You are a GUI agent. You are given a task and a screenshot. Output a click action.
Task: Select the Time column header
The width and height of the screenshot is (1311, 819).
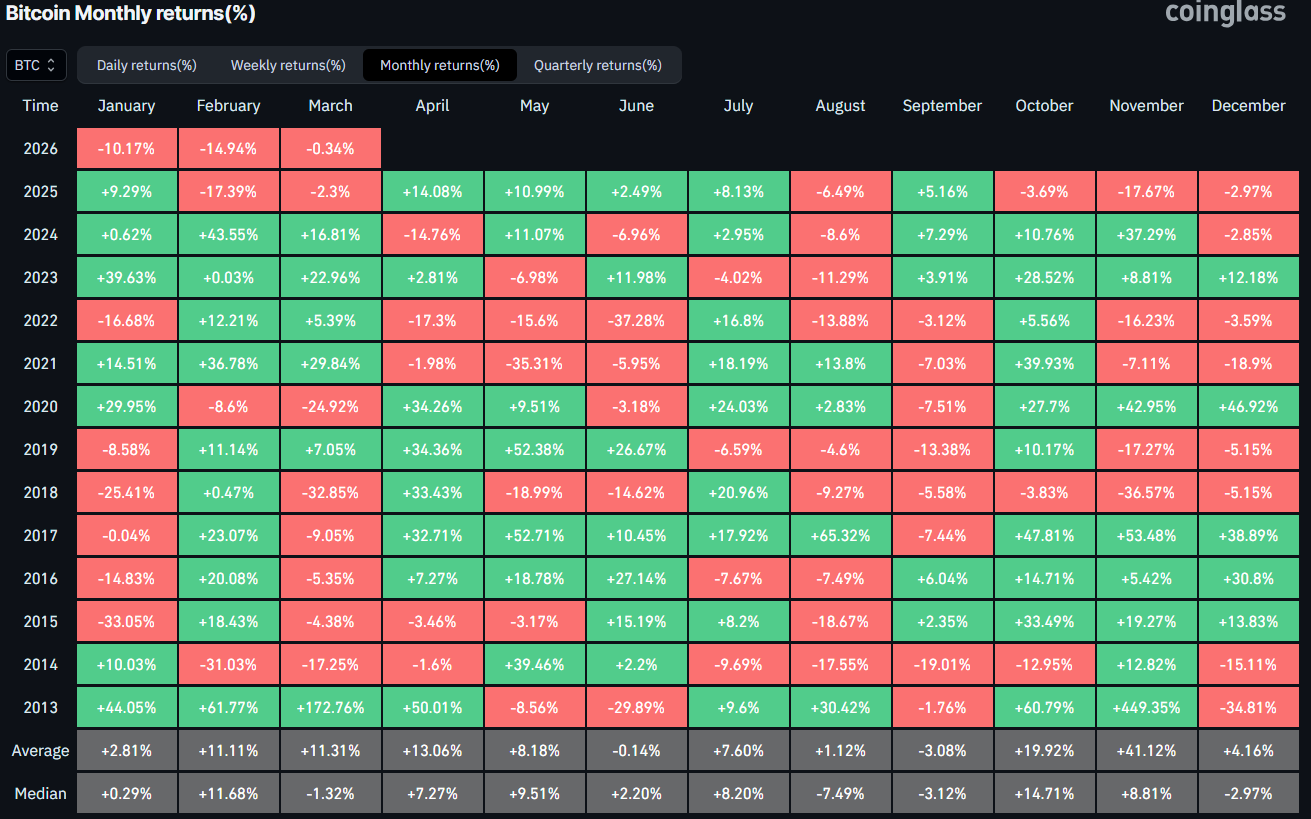pos(40,105)
